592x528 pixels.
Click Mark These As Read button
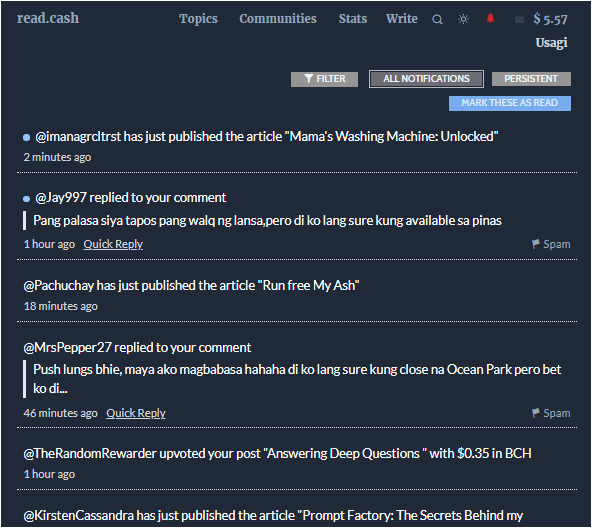510,103
